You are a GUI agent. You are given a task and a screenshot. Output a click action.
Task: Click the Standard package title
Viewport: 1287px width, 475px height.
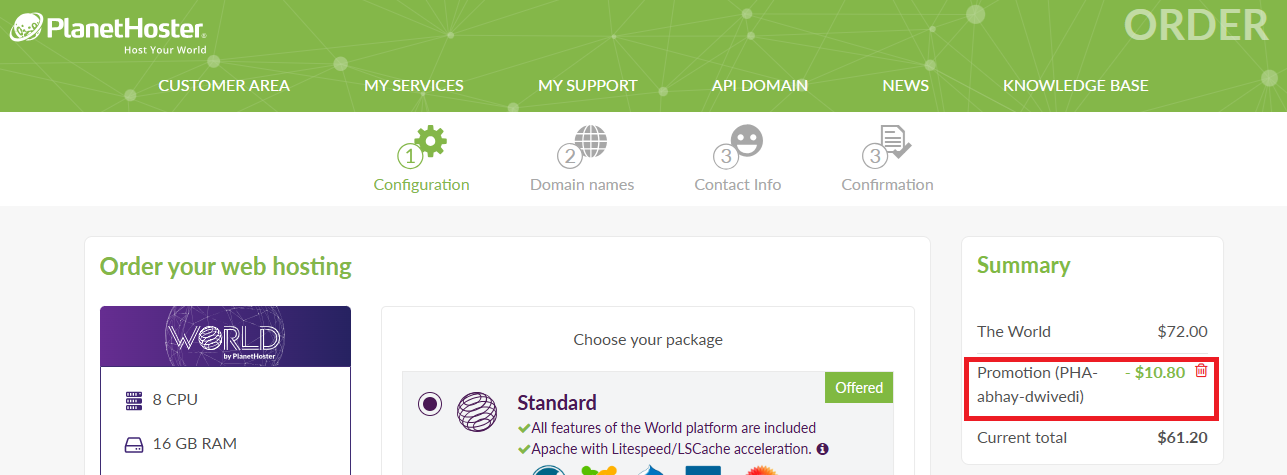coord(557,403)
